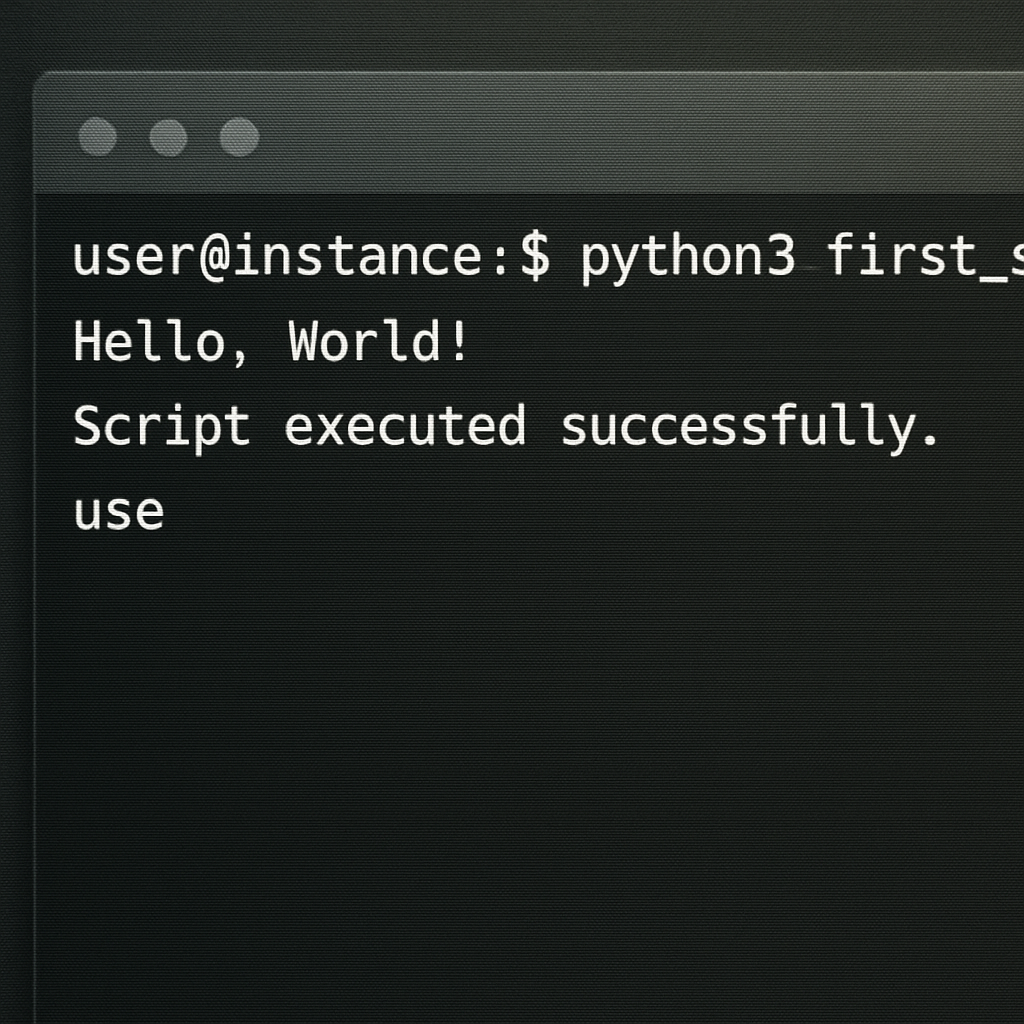Image resolution: width=1024 pixels, height=1024 pixels.
Task: Click the word "executed" in the output
Action: [405, 427]
